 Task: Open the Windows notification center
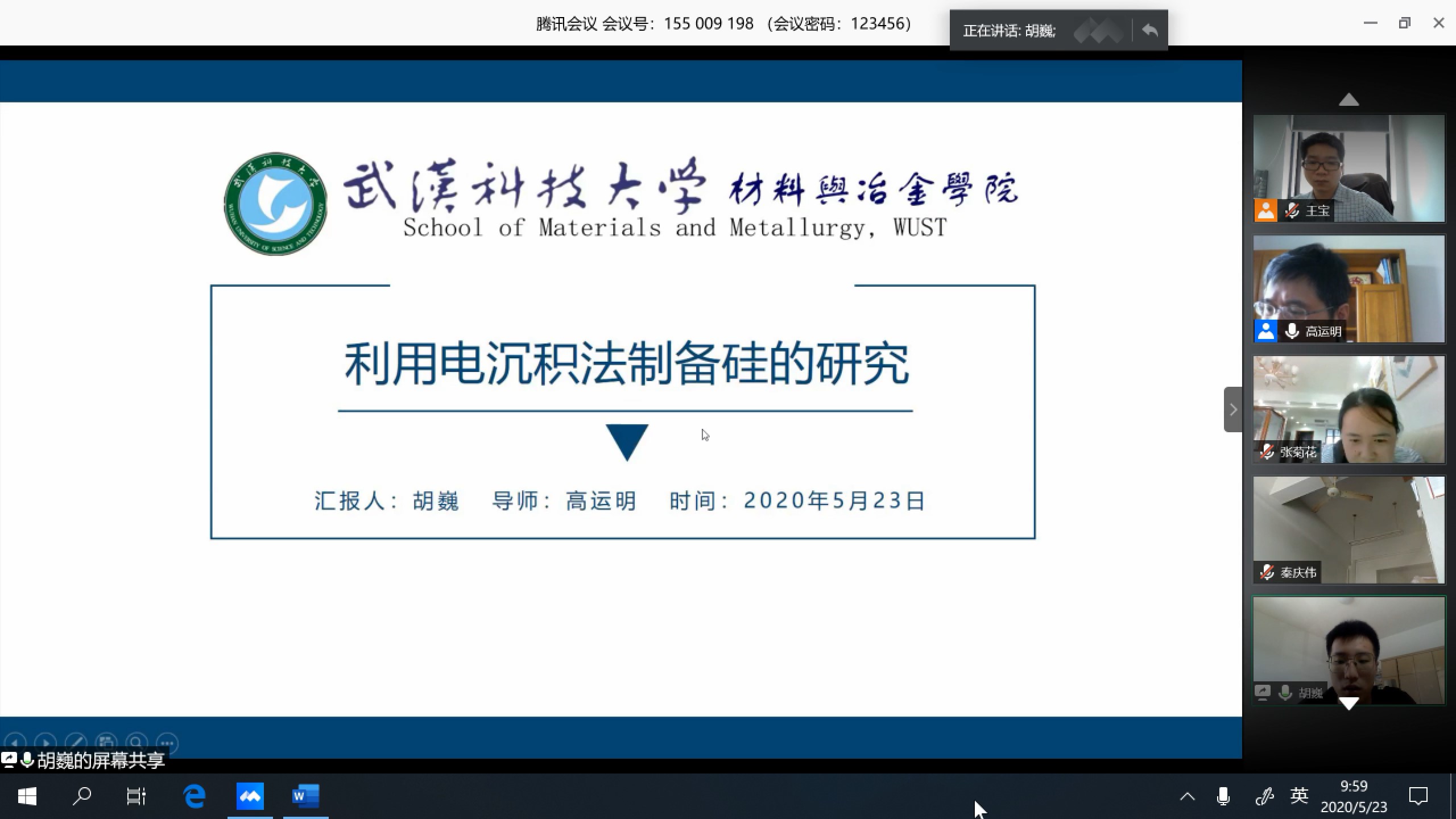1418,796
